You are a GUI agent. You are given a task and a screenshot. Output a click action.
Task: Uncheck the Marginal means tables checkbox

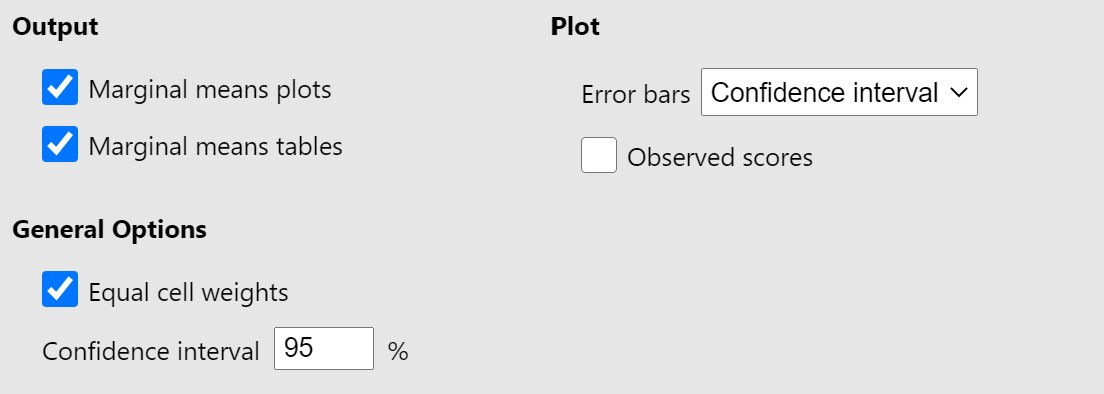pyautogui.click(x=60, y=144)
